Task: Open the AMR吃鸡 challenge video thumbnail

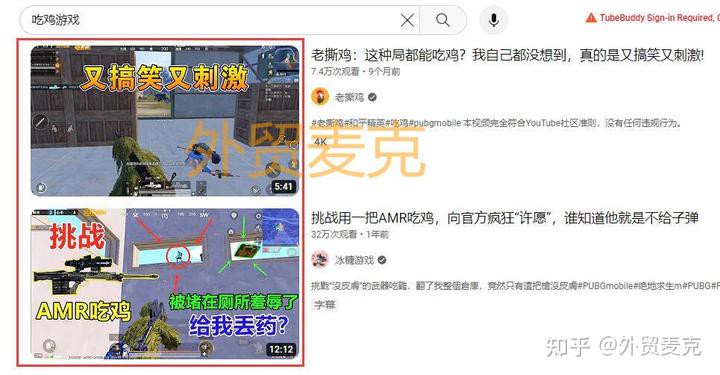Action: [165, 284]
